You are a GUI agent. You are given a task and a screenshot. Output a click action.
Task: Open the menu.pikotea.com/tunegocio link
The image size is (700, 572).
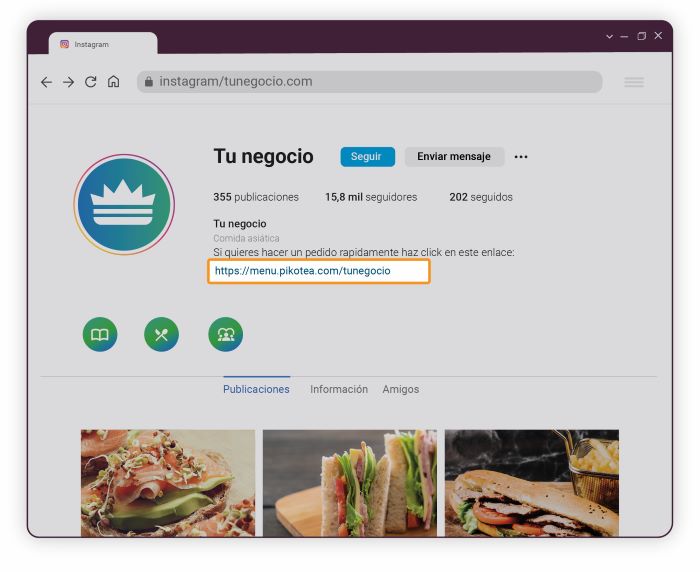(x=303, y=271)
